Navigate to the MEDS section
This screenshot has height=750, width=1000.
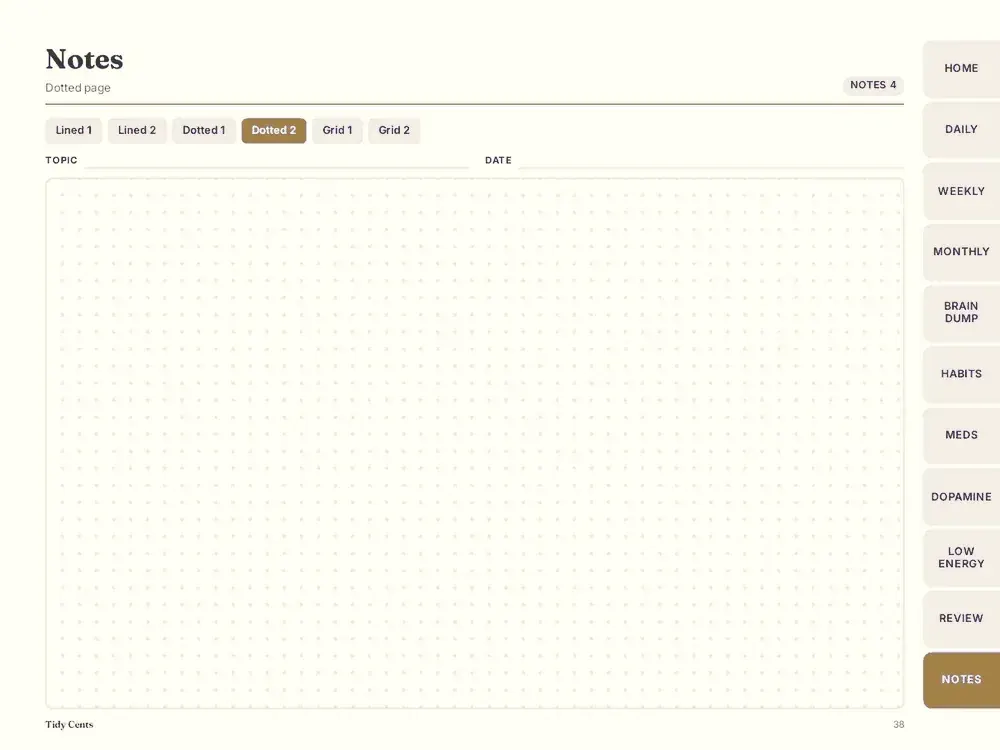click(961, 435)
